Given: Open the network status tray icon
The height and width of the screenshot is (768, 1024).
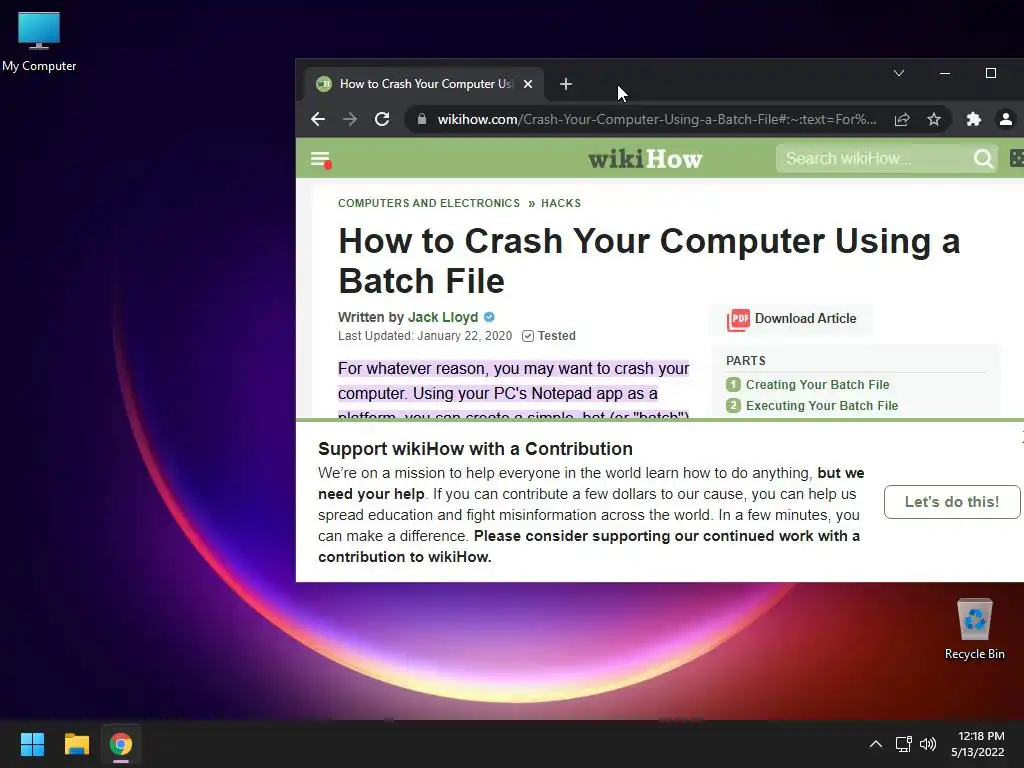Looking at the screenshot, I should [x=903, y=744].
